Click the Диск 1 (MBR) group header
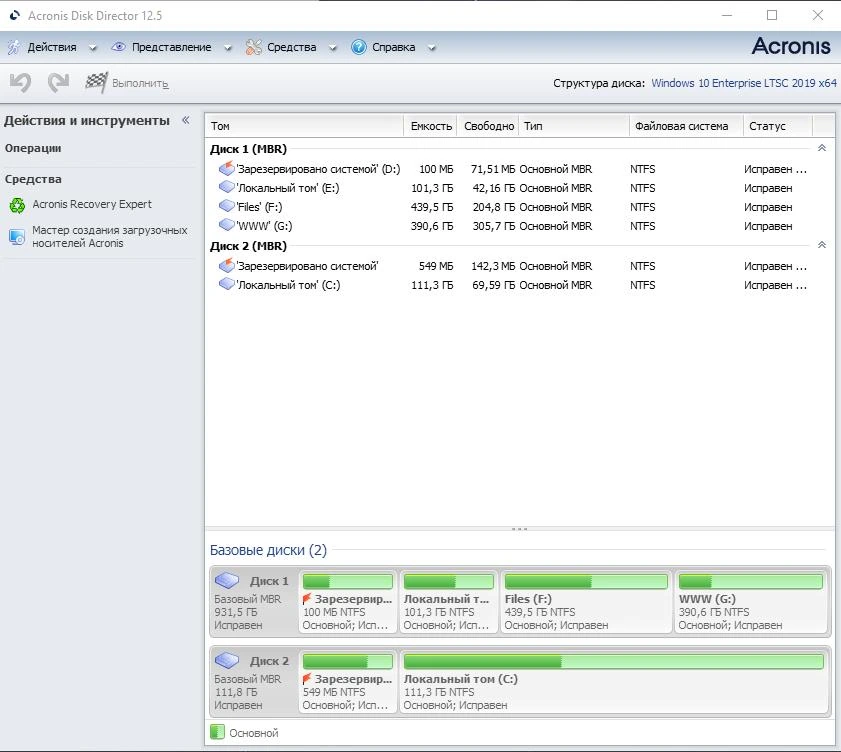Viewport: 841px width, 752px height. point(248,149)
